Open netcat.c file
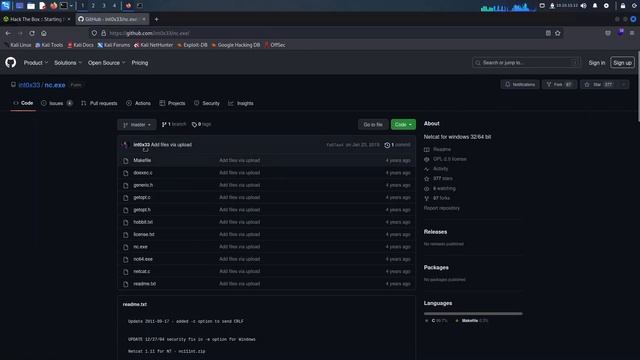Screen dimensions: 640x360 click(x=142, y=271)
